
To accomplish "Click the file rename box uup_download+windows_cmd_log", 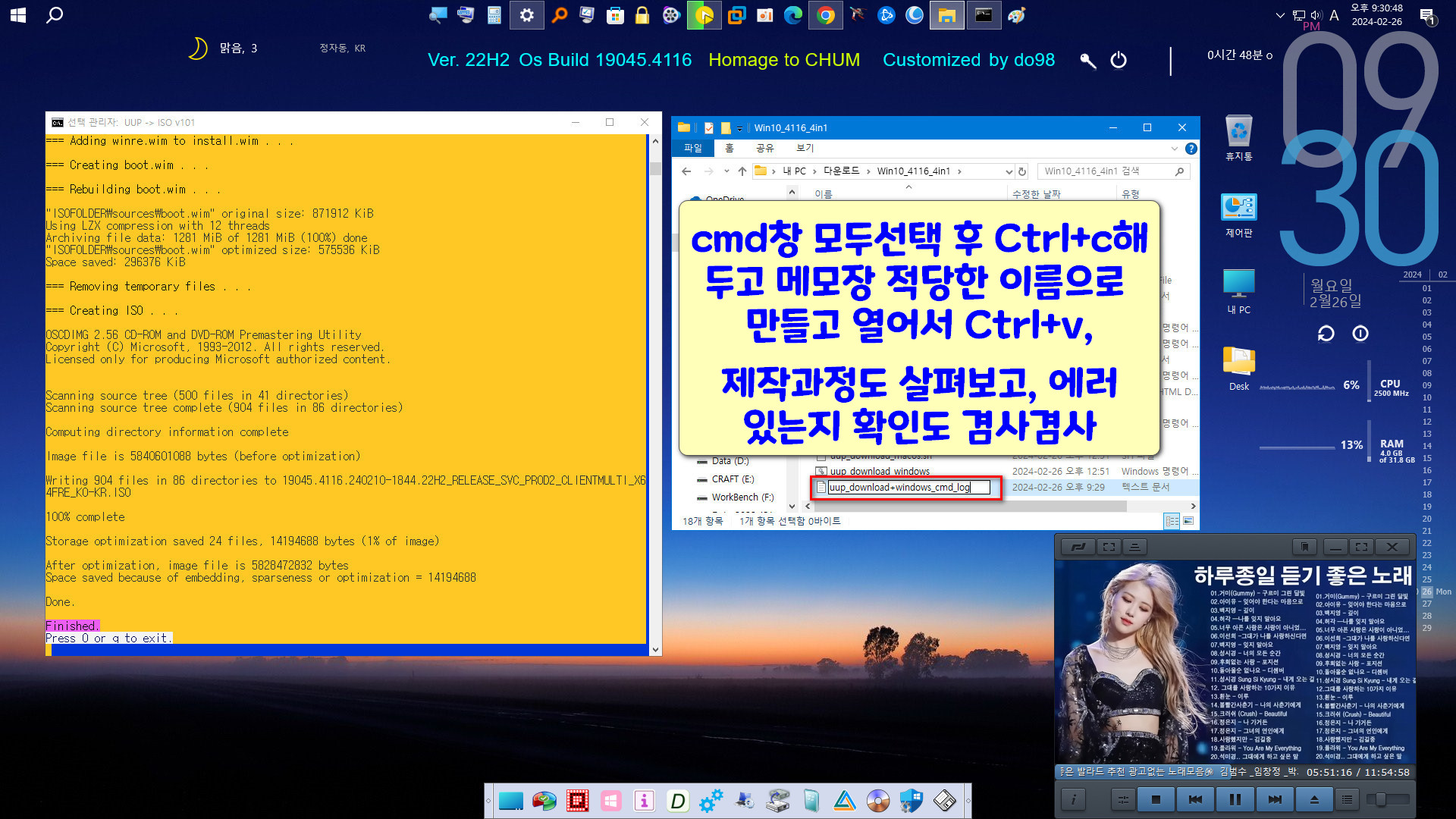I will (908, 487).
